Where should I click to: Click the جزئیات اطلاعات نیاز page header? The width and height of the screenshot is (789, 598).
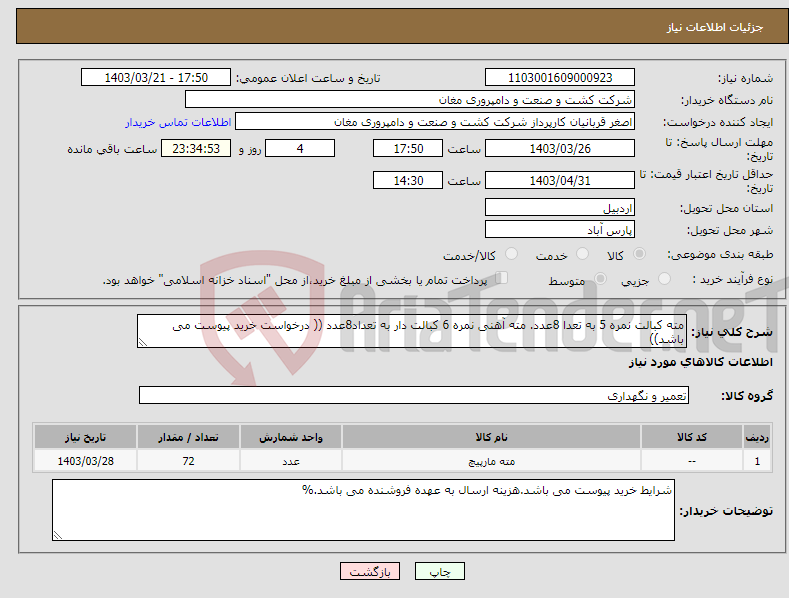pos(715,27)
